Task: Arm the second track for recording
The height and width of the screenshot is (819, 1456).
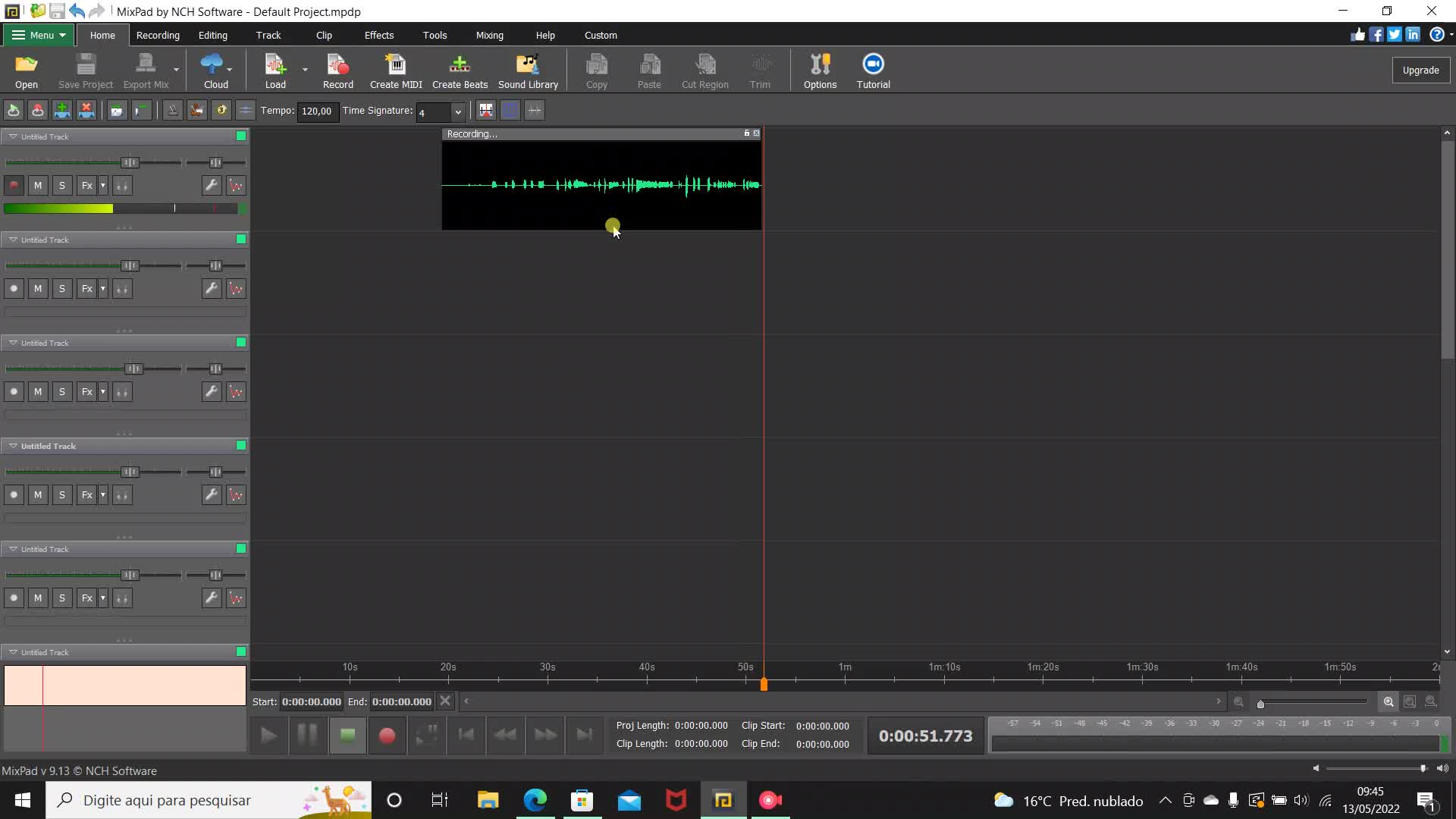Action: point(14,288)
